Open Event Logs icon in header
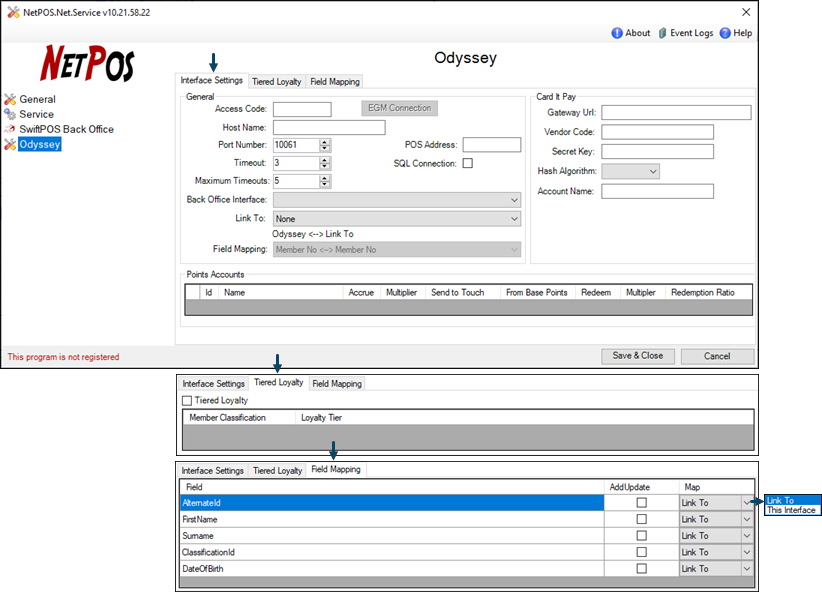 [662, 33]
